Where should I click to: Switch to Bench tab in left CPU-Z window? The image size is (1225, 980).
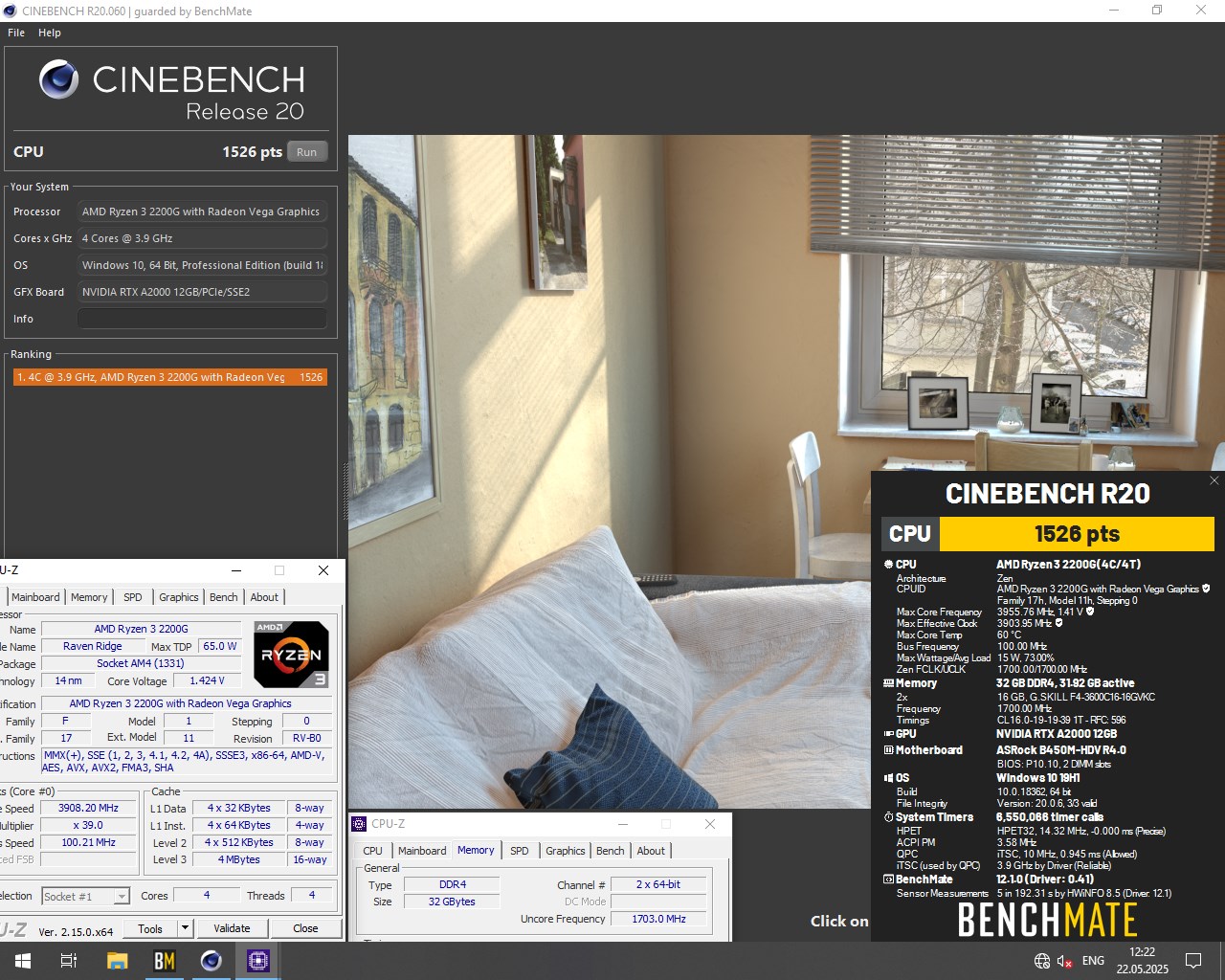(x=224, y=597)
